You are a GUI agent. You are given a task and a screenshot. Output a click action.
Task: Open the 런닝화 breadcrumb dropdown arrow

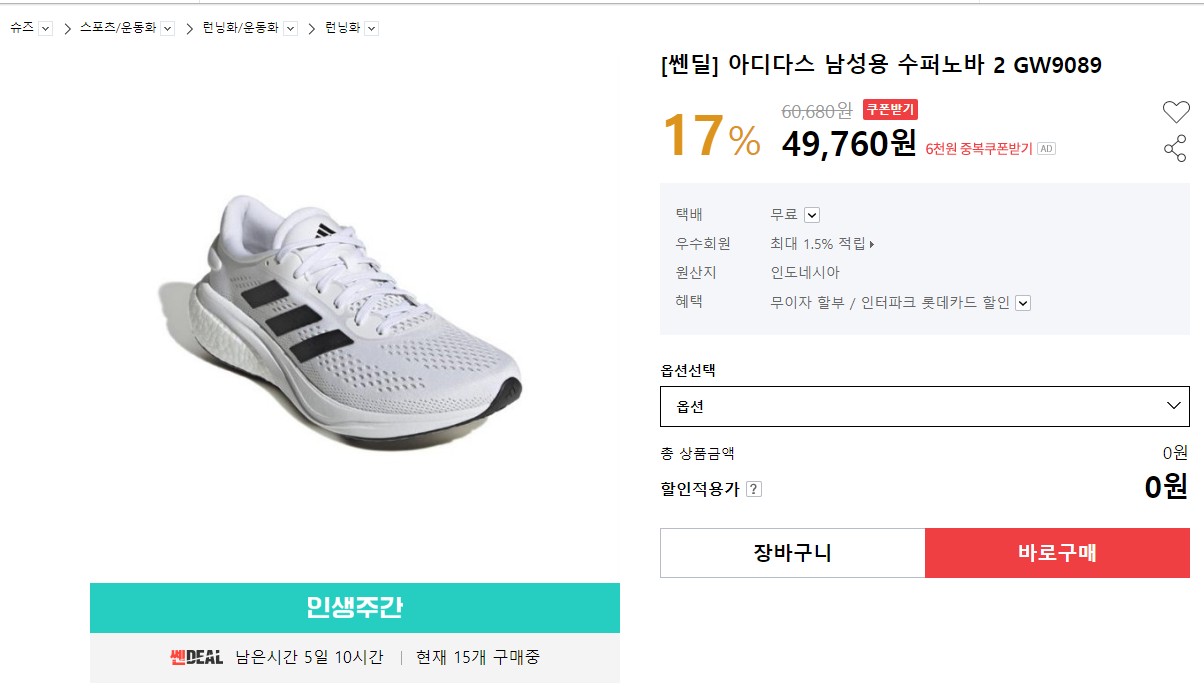pyautogui.click(x=372, y=28)
